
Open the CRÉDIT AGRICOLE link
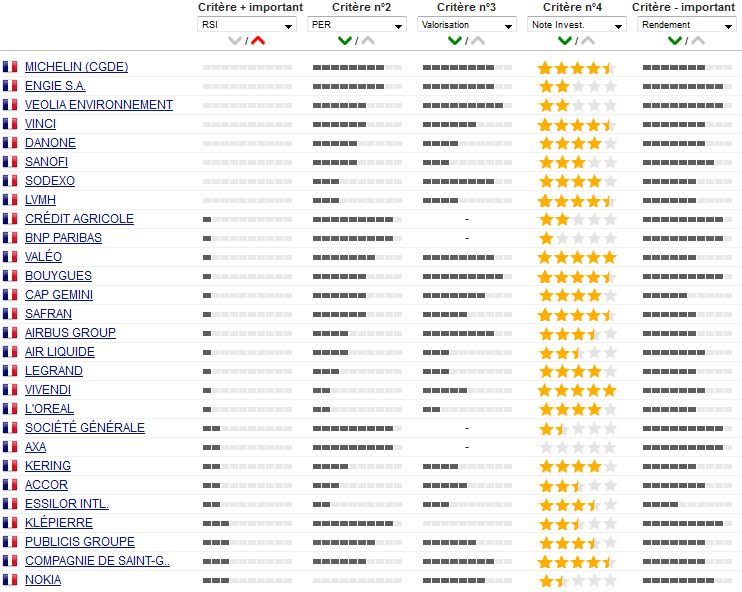pyautogui.click(x=80, y=219)
